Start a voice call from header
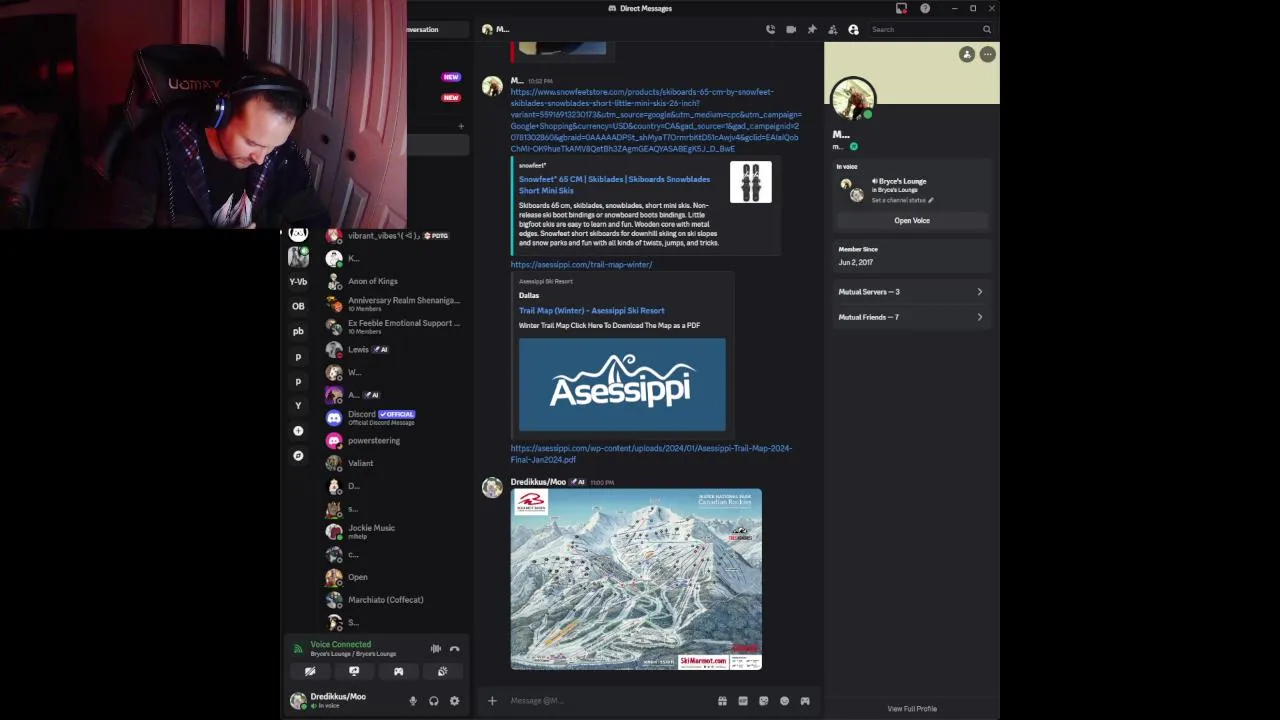 click(770, 30)
